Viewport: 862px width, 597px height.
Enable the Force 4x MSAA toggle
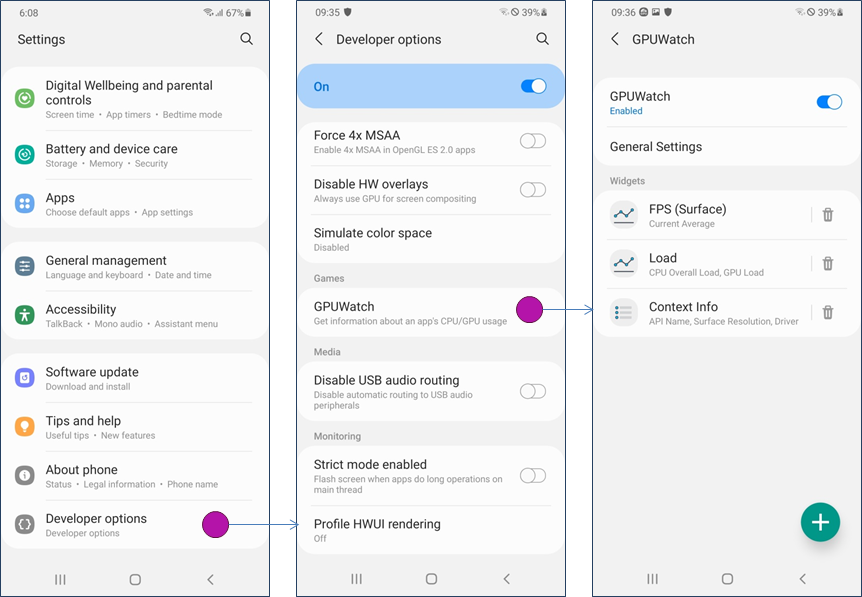533,141
